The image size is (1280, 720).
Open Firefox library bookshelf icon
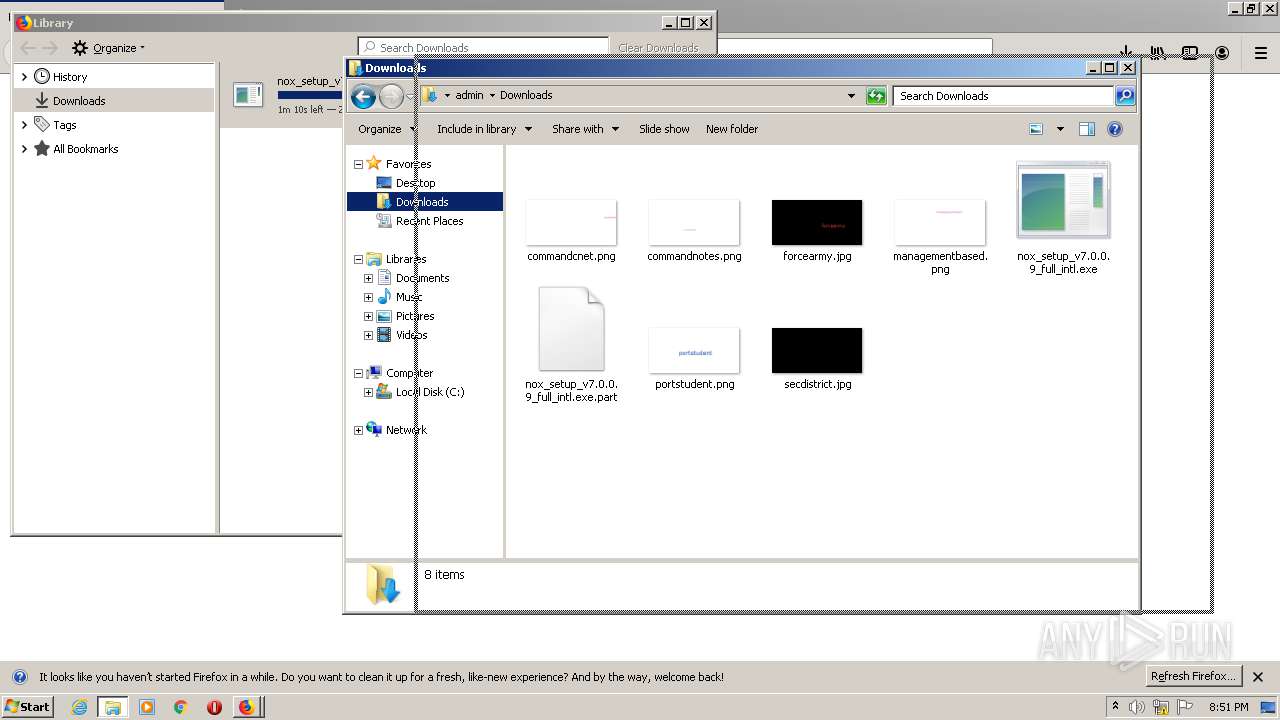click(1157, 53)
